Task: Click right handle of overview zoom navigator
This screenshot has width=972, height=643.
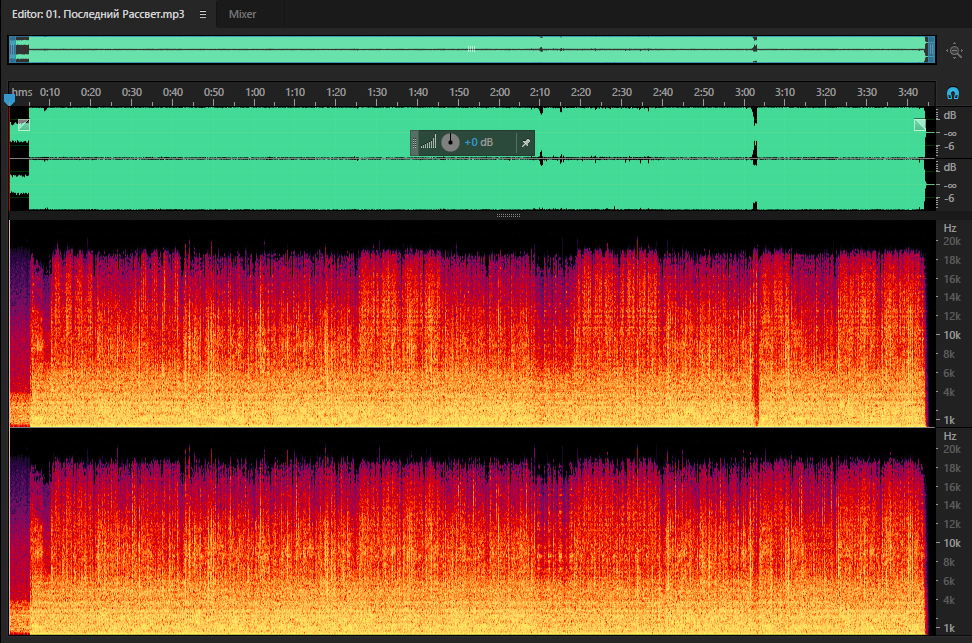Action: pyautogui.click(x=930, y=50)
